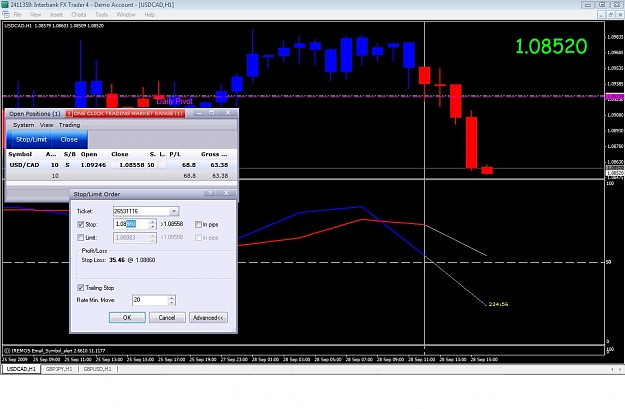Click the Interbank FX Trader app icon in title bar

(x=5, y=4)
